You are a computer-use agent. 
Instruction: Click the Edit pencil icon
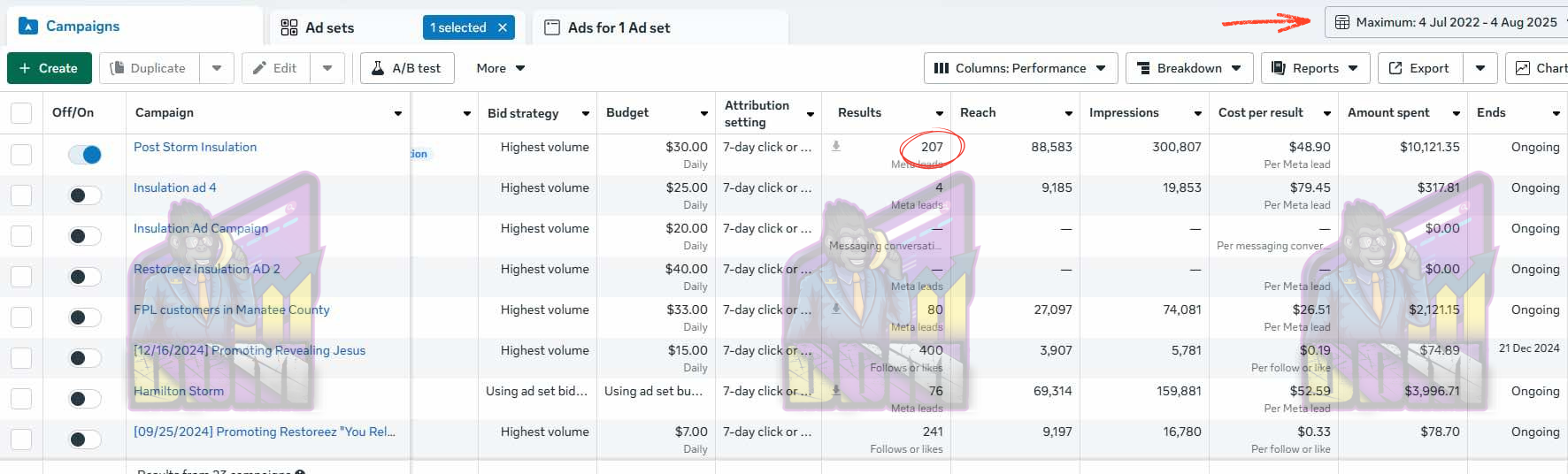(x=259, y=68)
